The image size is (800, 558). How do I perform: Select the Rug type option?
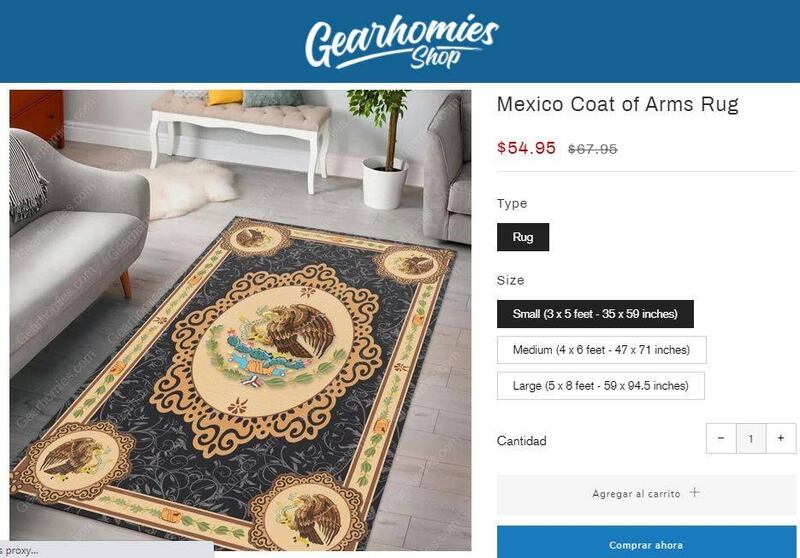pos(523,237)
